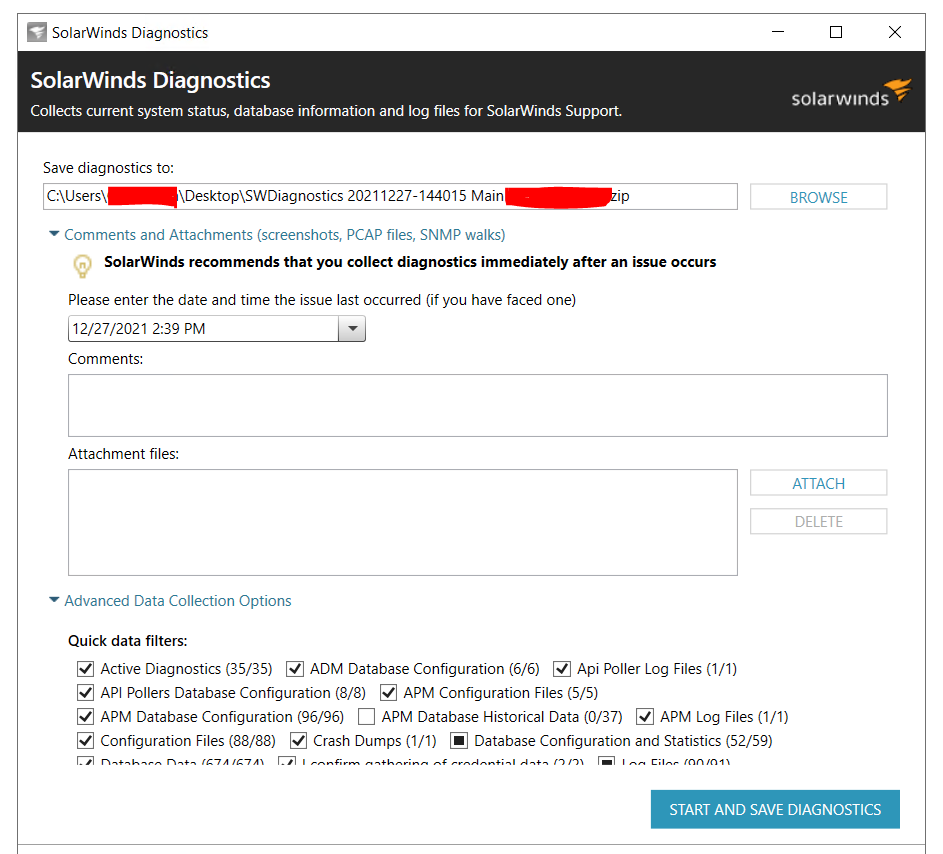The height and width of the screenshot is (854, 943).
Task: Enable APM Database Historical Data (0/37)
Action: click(366, 717)
